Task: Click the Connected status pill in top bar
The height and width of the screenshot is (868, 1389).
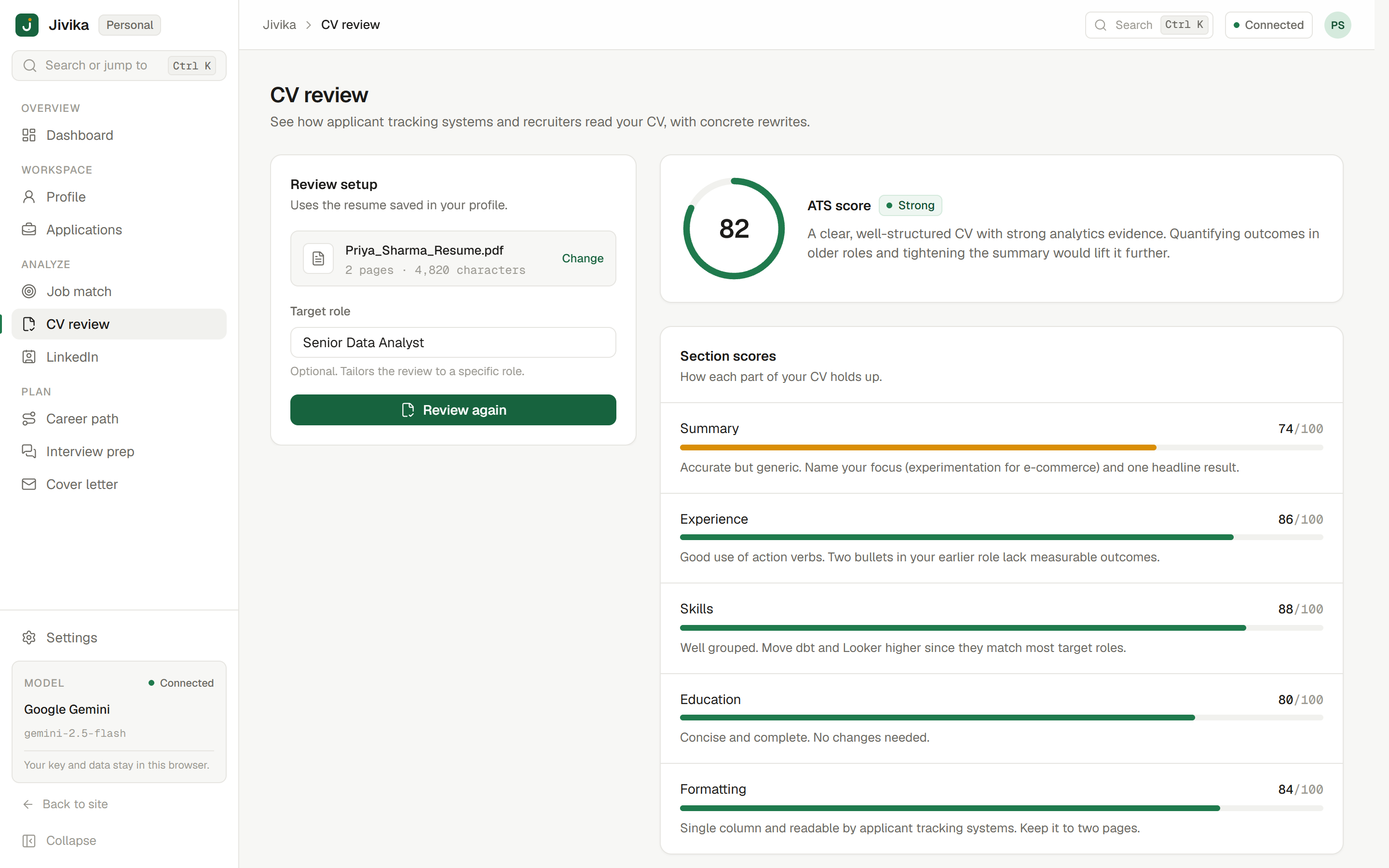Action: click(1268, 25)
